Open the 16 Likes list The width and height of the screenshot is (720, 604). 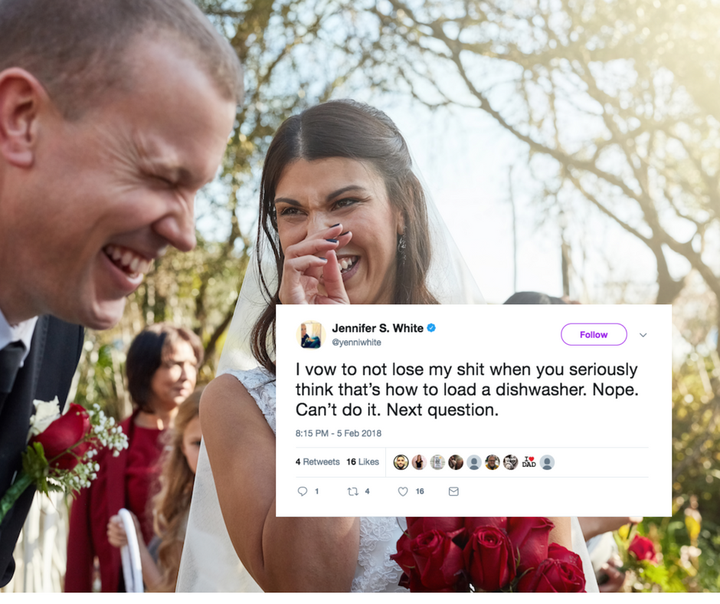pyautogui.click(x=363, y=462)
